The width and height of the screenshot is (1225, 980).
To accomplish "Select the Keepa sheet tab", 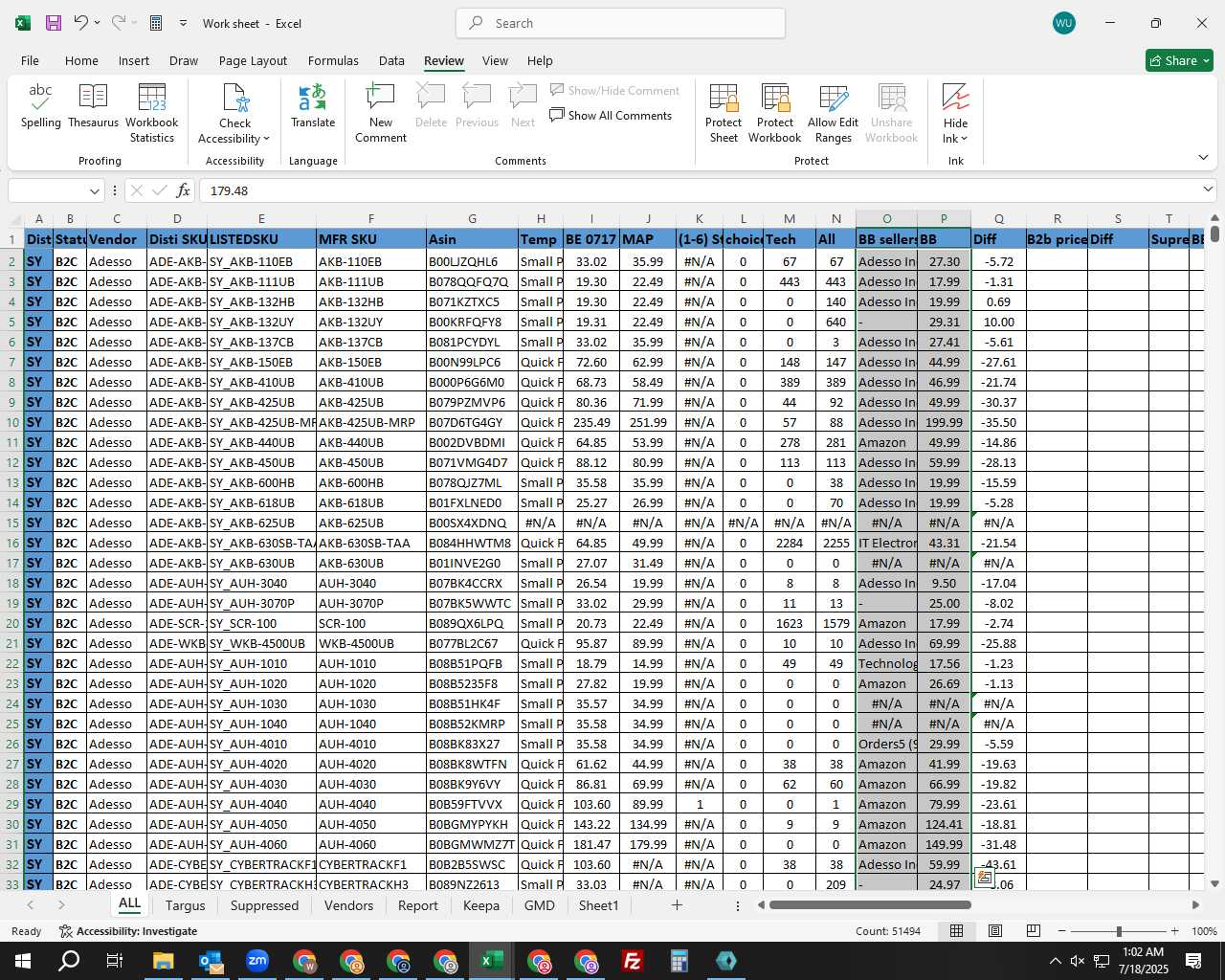I will (481, 905).
